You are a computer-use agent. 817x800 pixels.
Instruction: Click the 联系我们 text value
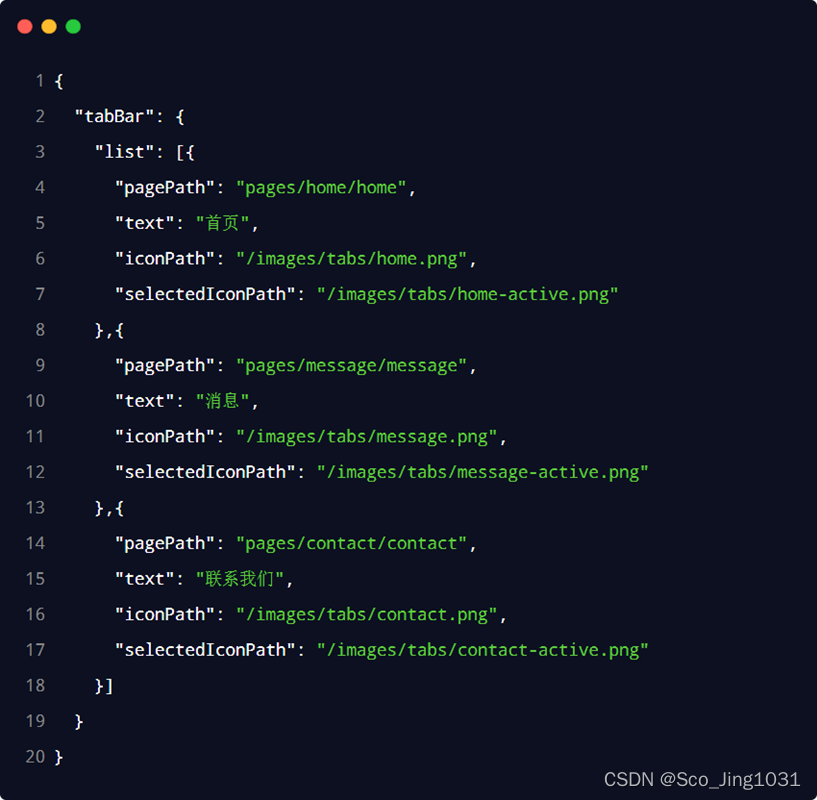click(240, 579)
